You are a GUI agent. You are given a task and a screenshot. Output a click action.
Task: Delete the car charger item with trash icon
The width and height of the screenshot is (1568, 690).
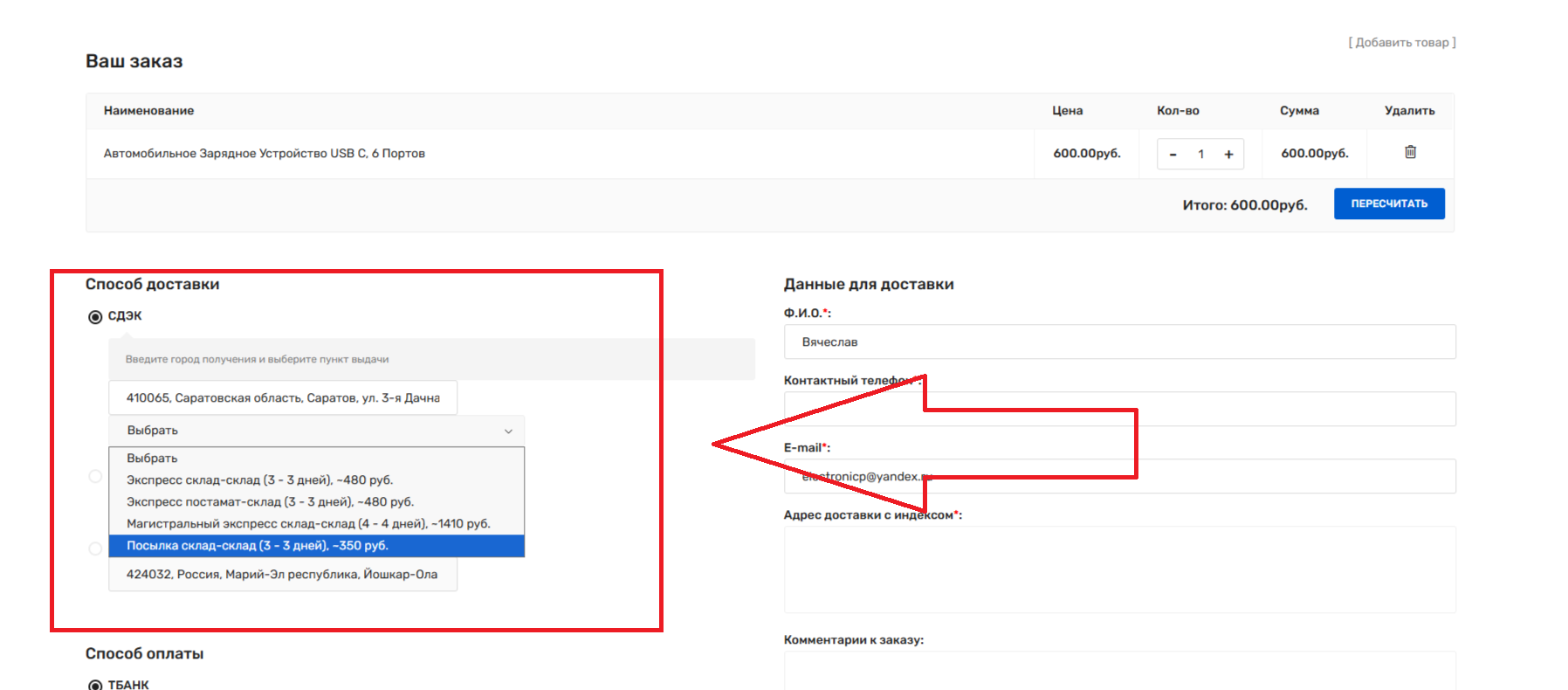coord(1409,152)
